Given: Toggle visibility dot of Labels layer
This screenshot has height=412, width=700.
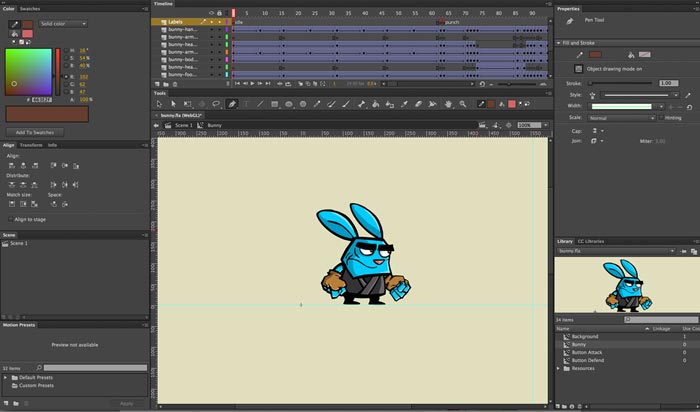Looking at the screenshot, I should (212, 22).
